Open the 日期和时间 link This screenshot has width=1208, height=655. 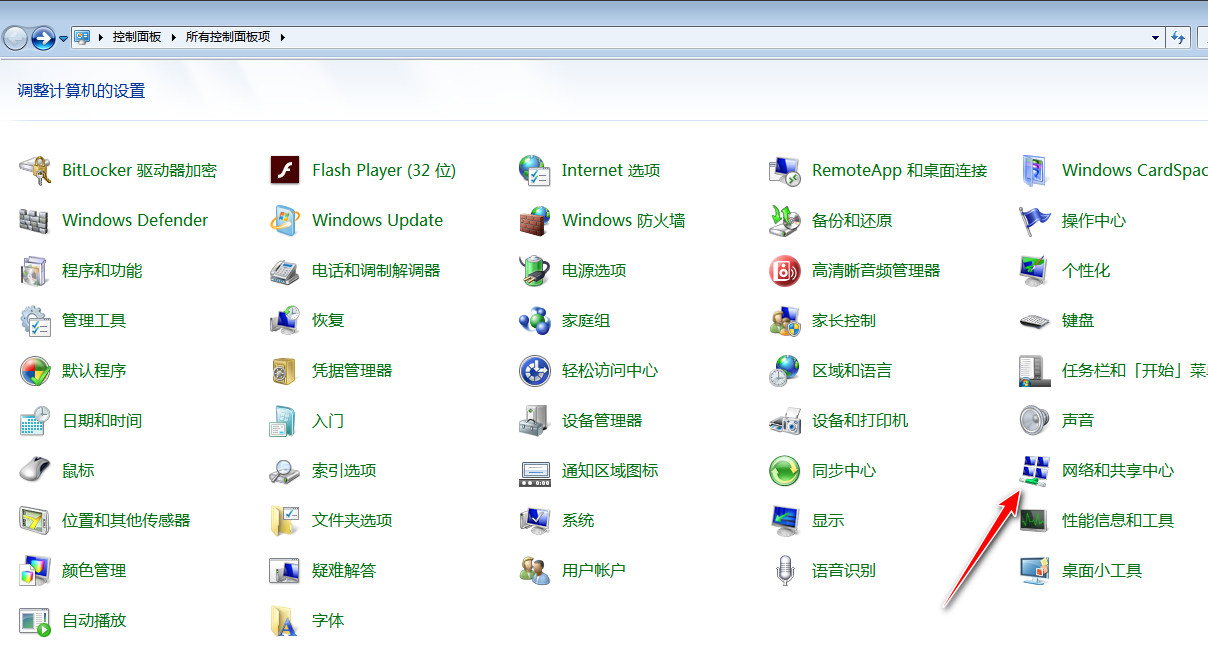(x=102, y=421)
